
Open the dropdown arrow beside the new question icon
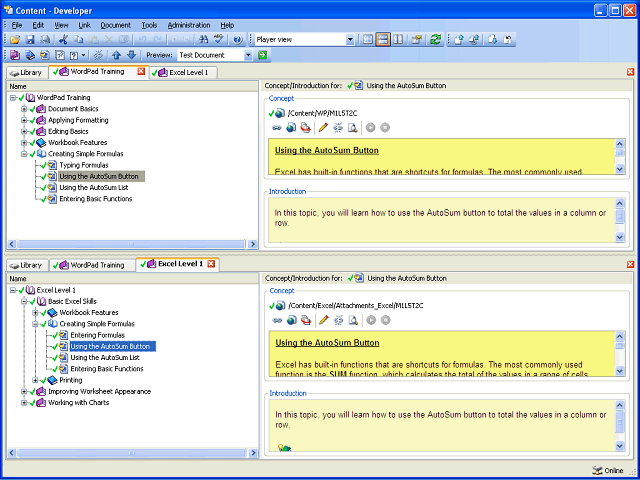click(83, 55)
